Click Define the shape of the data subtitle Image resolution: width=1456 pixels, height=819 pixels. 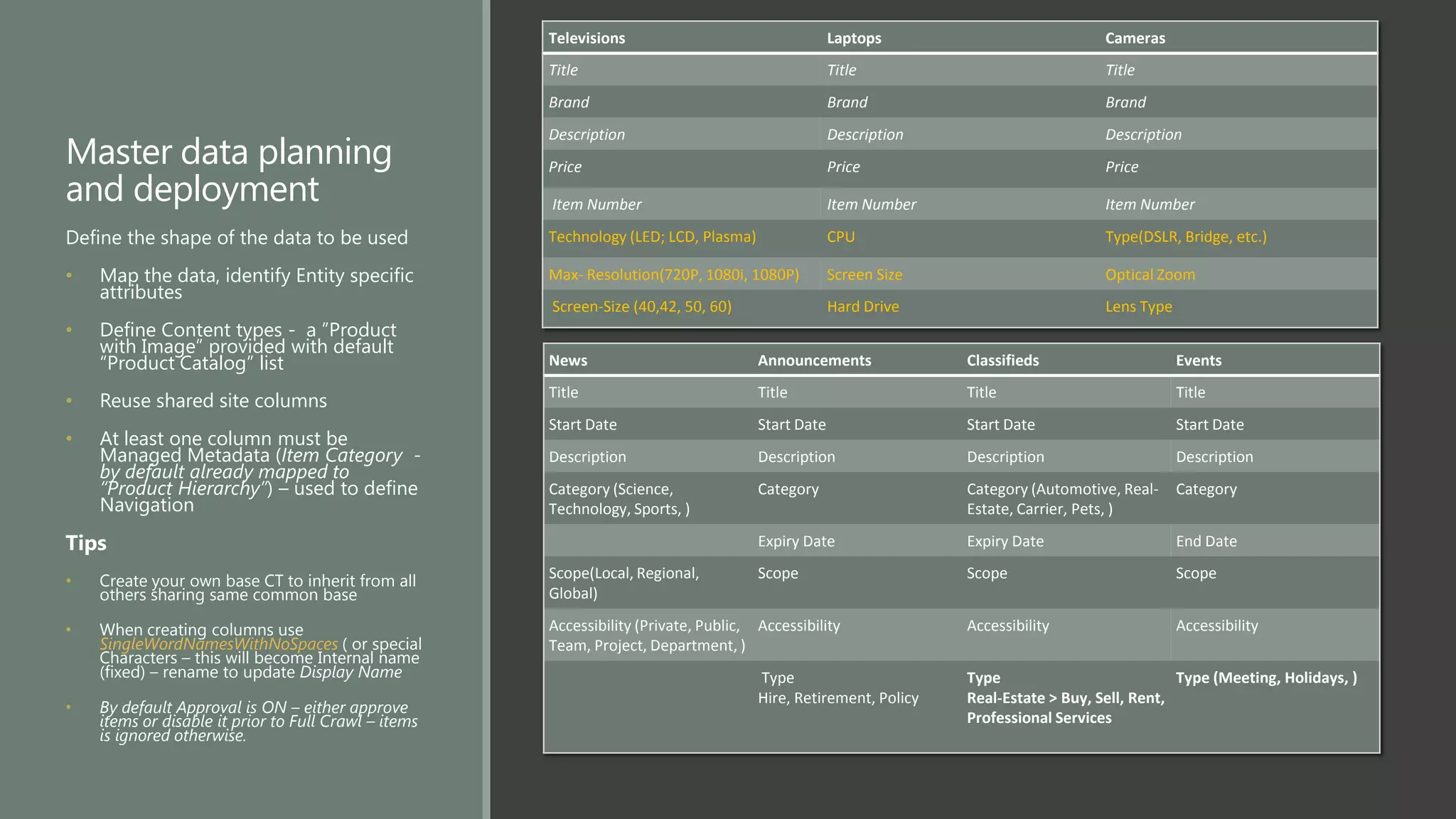237,237
